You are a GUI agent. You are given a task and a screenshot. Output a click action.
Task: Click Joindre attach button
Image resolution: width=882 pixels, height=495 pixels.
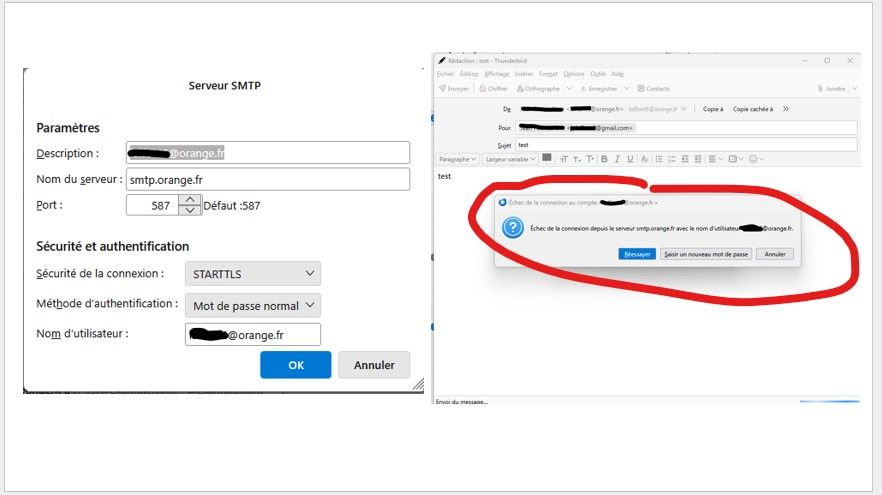831,89
